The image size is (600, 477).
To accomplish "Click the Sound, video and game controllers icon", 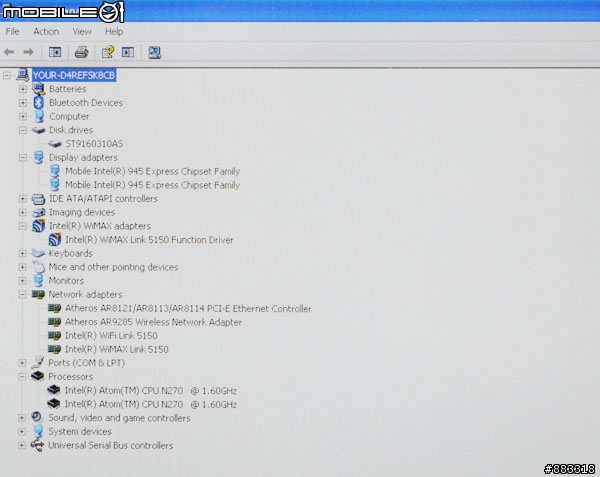I will click(x=37, y=417).
